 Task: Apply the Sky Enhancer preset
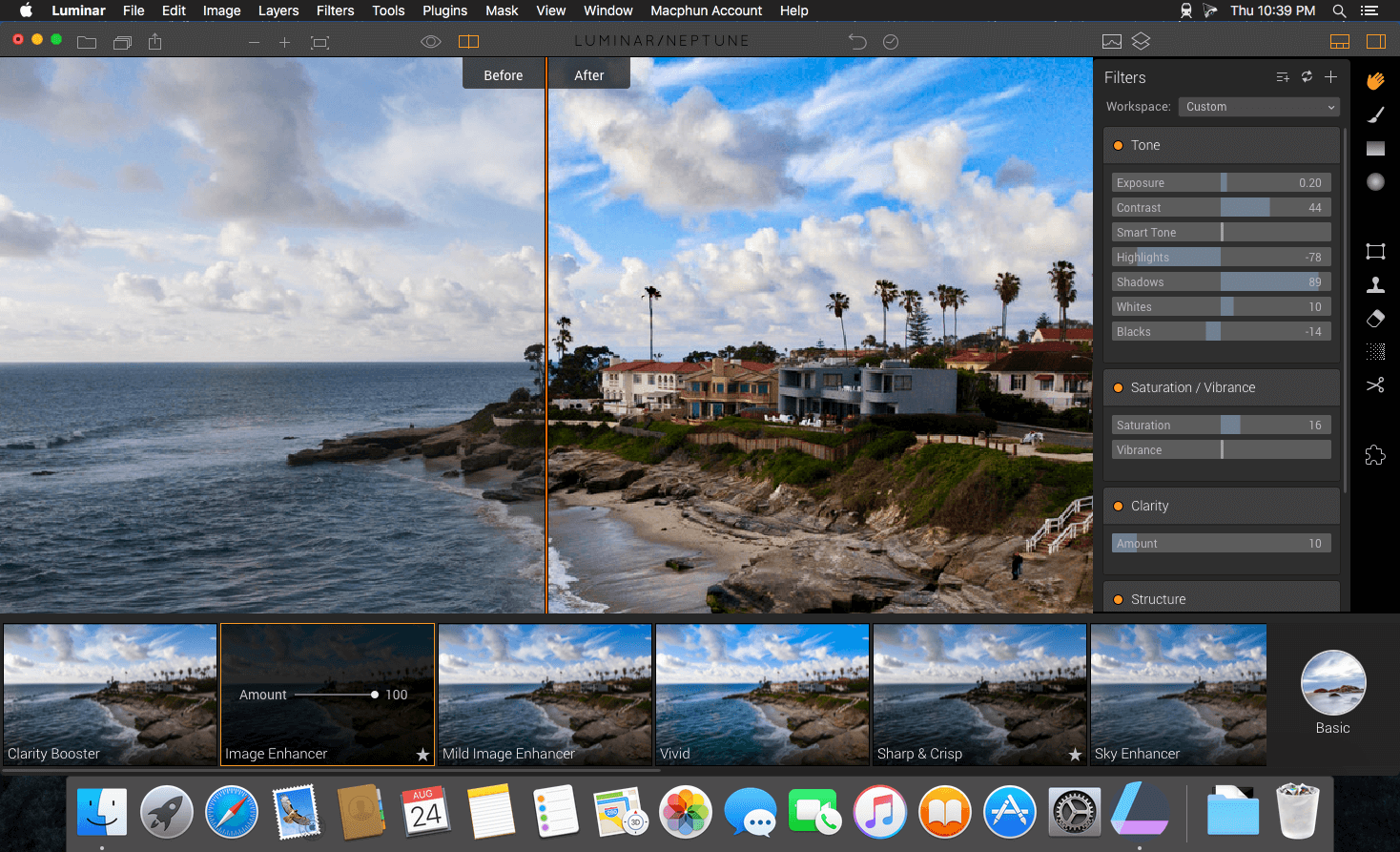tap(1179, 695)
